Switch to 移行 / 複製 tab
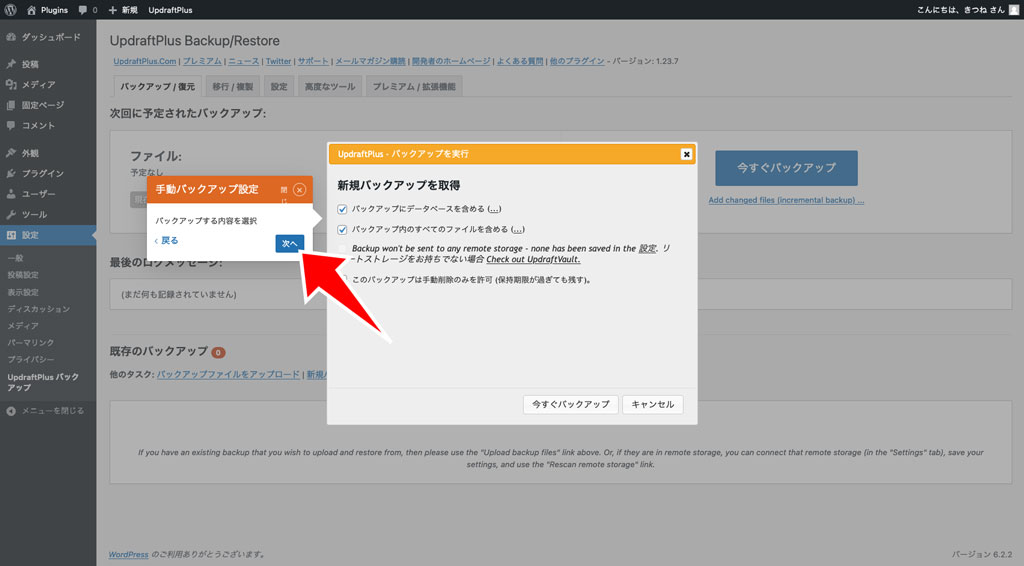Screen dimensions: 1024x566 tap(232, 86)
